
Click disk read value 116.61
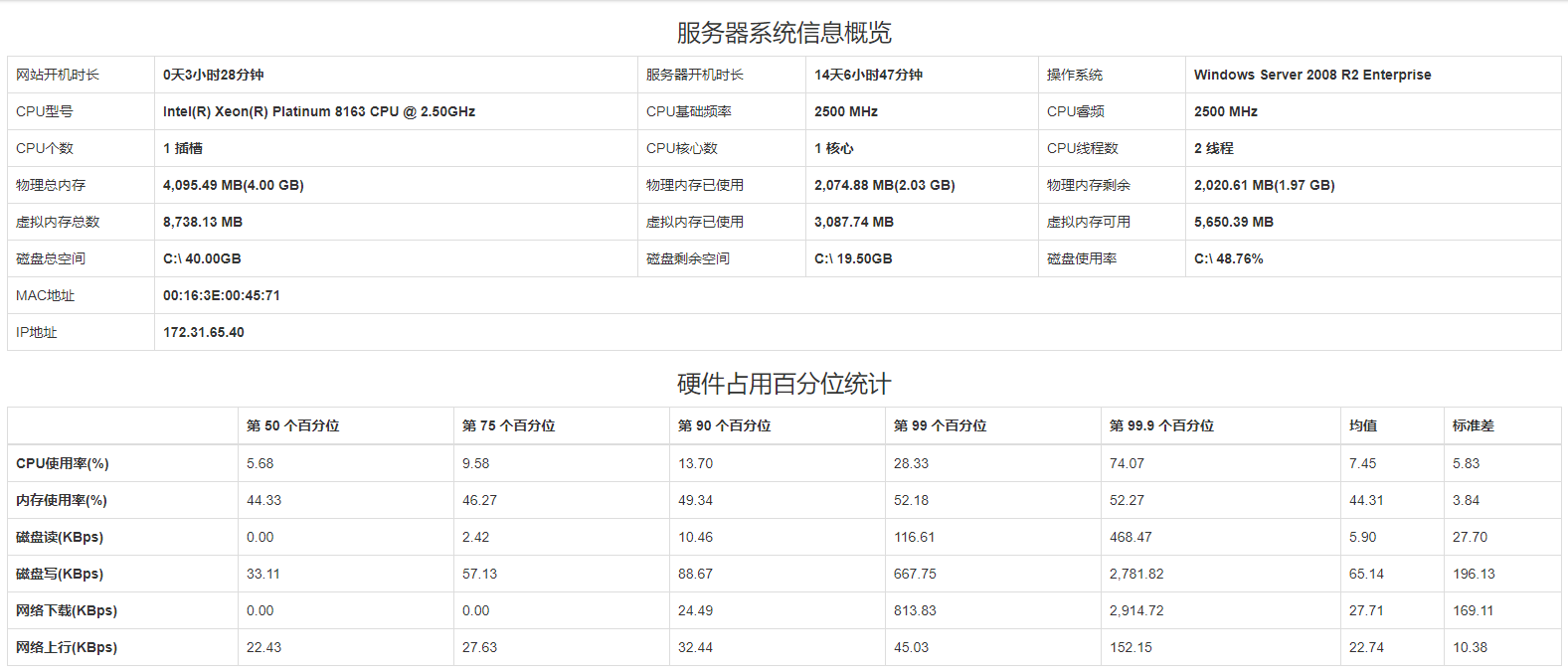(915, 537)
